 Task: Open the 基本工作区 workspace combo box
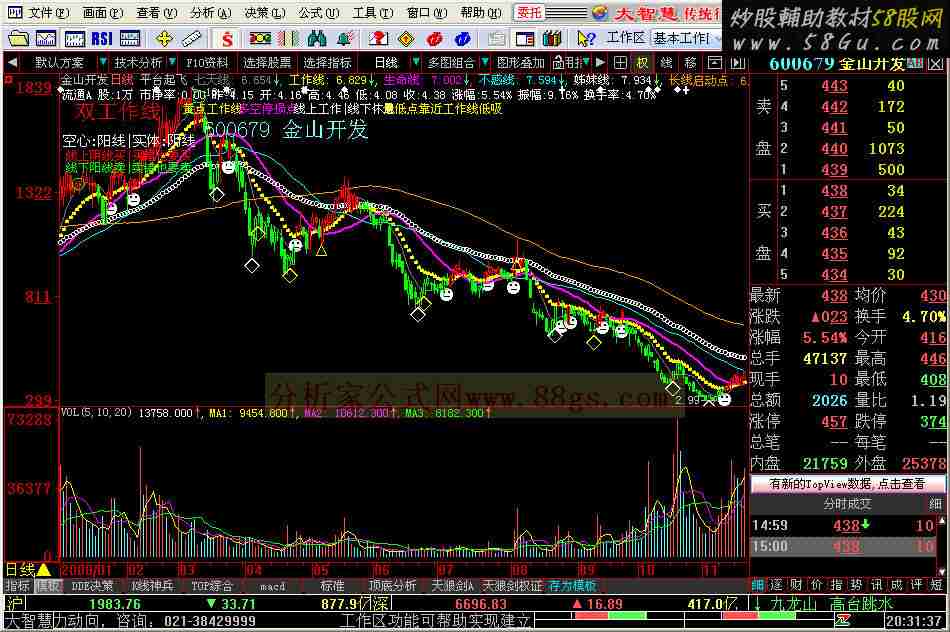pyautogui.click(x=686, y=39)
